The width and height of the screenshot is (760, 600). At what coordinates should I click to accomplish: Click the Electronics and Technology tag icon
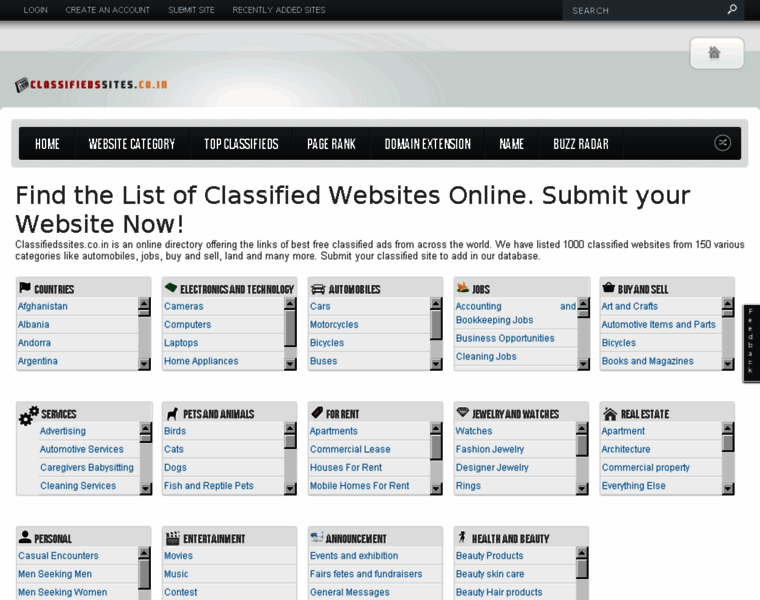(171, 288)
